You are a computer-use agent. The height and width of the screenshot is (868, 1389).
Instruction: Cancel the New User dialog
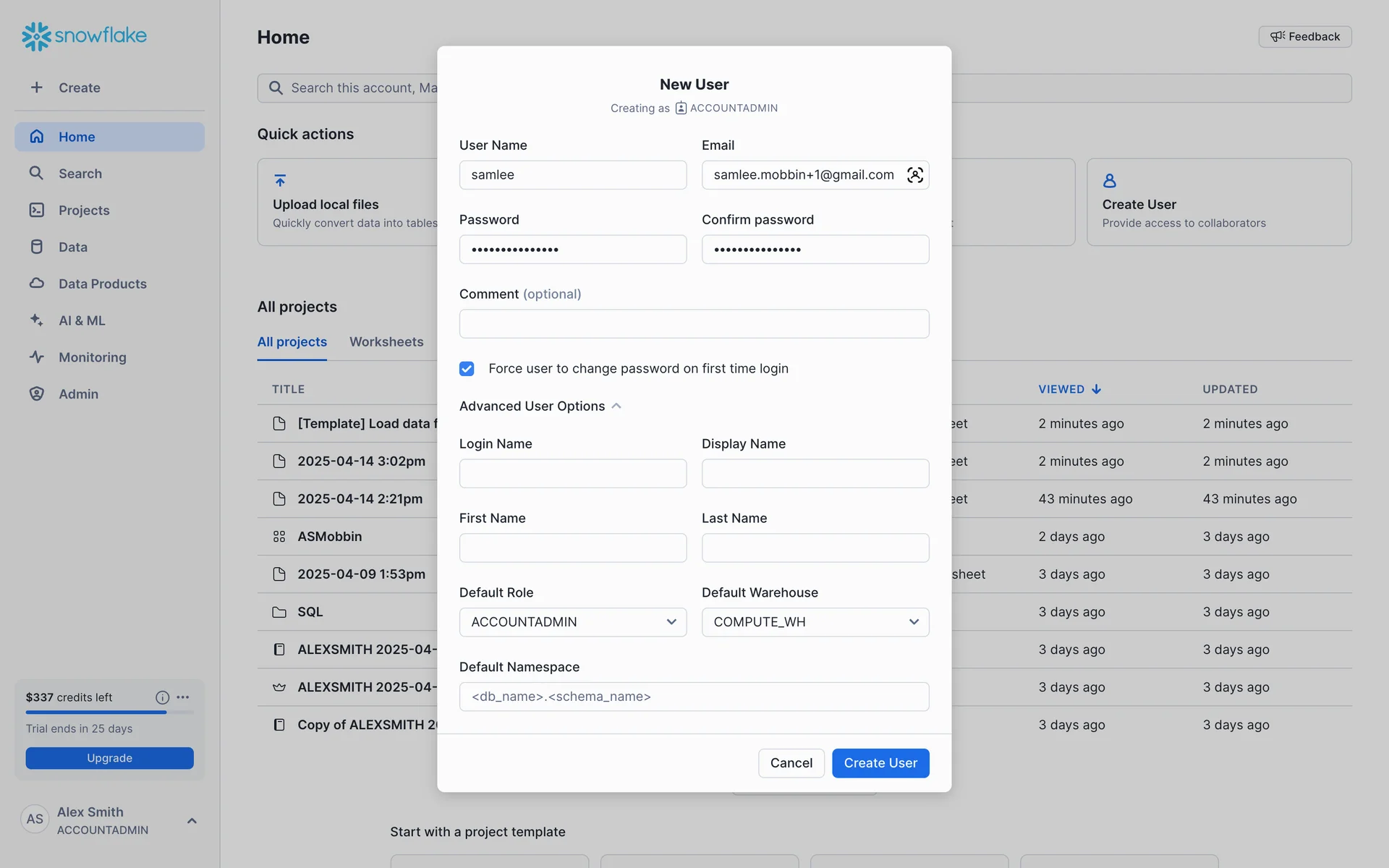(x=791, y=763)
